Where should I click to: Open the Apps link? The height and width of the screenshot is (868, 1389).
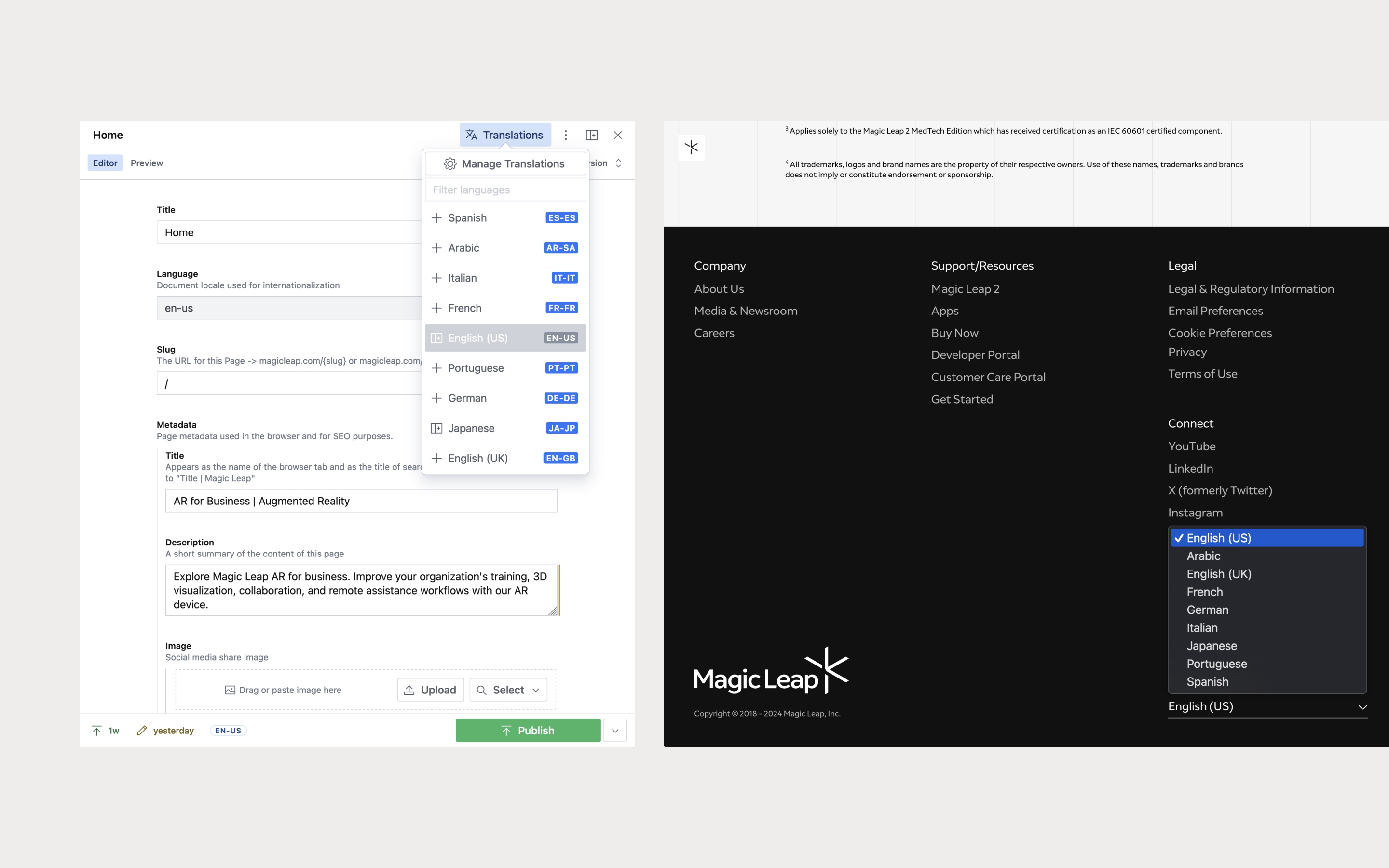click(945, 311)
